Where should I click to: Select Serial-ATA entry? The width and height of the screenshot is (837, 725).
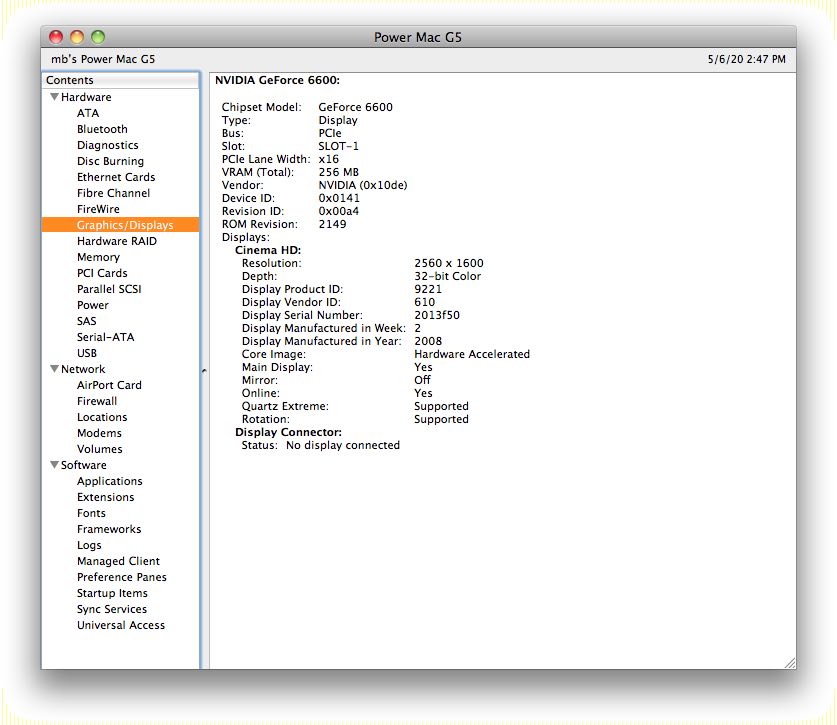pyautogui.click(x=105, y=337)
